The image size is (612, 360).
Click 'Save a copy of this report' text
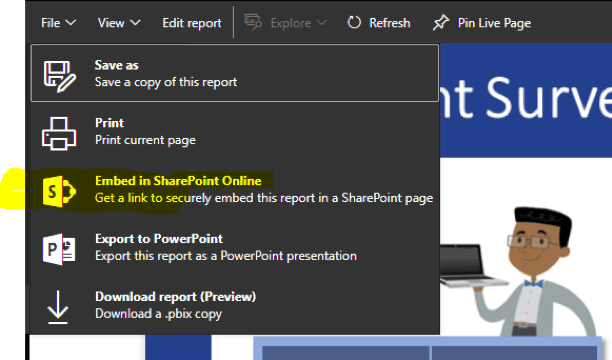tap(165, 82)
